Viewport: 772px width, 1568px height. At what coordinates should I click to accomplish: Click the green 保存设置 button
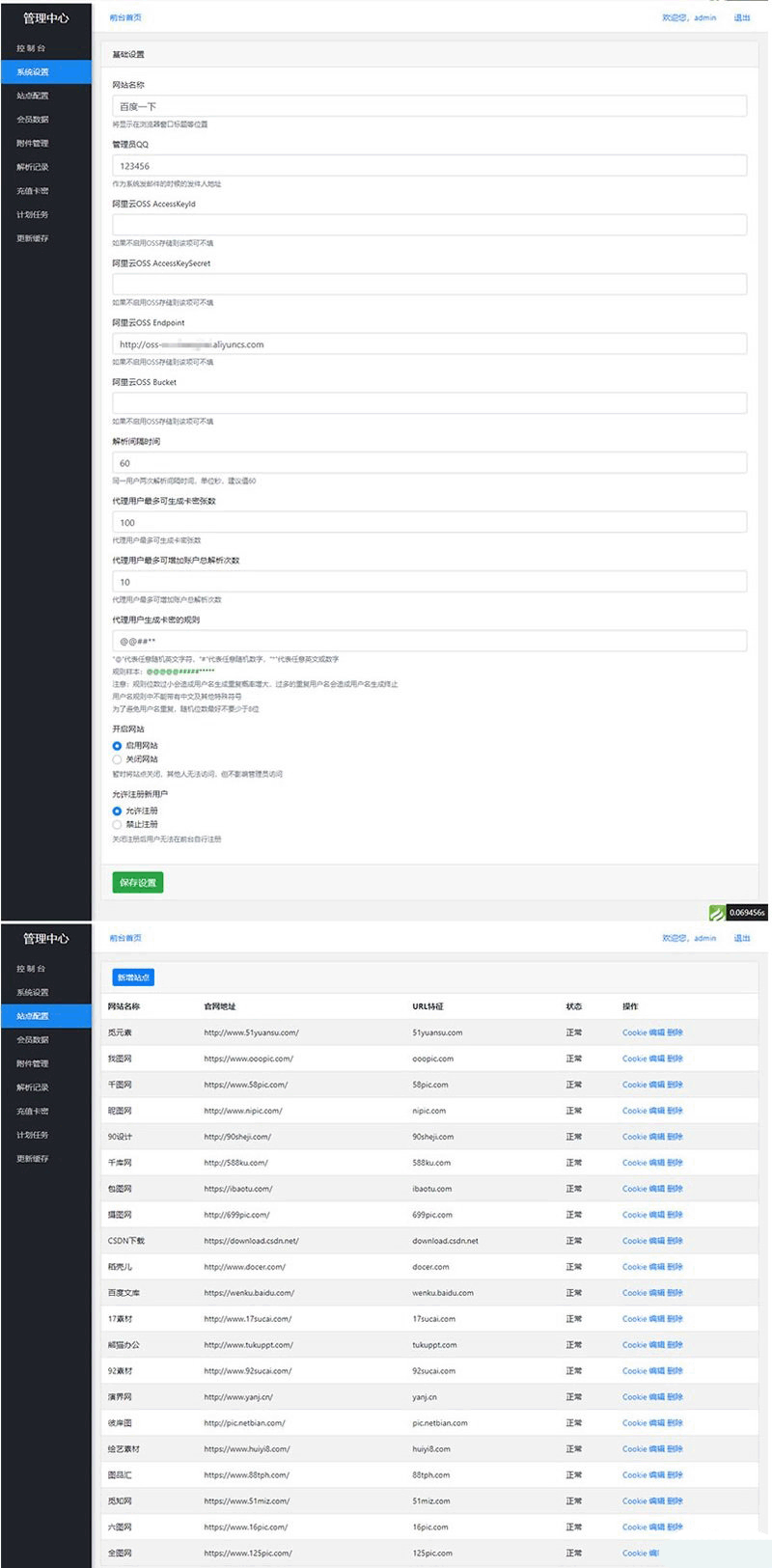click(138, 882)
